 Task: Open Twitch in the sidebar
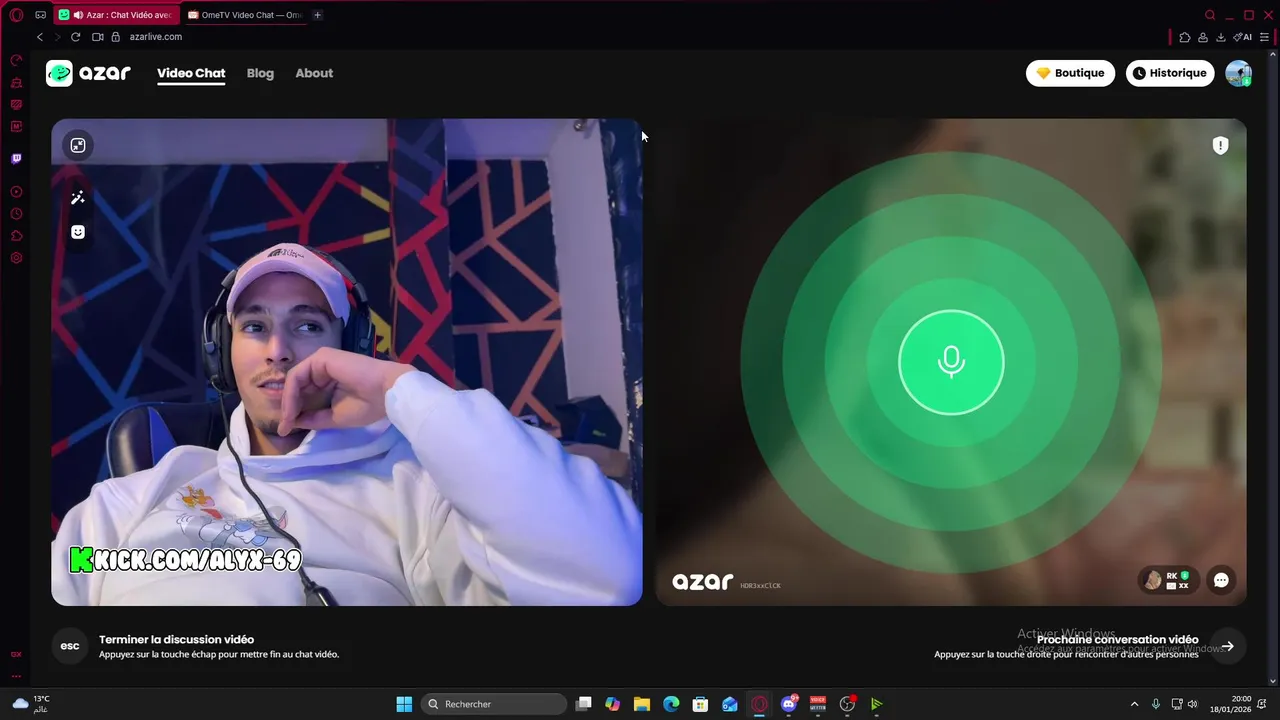coord(16,158)
